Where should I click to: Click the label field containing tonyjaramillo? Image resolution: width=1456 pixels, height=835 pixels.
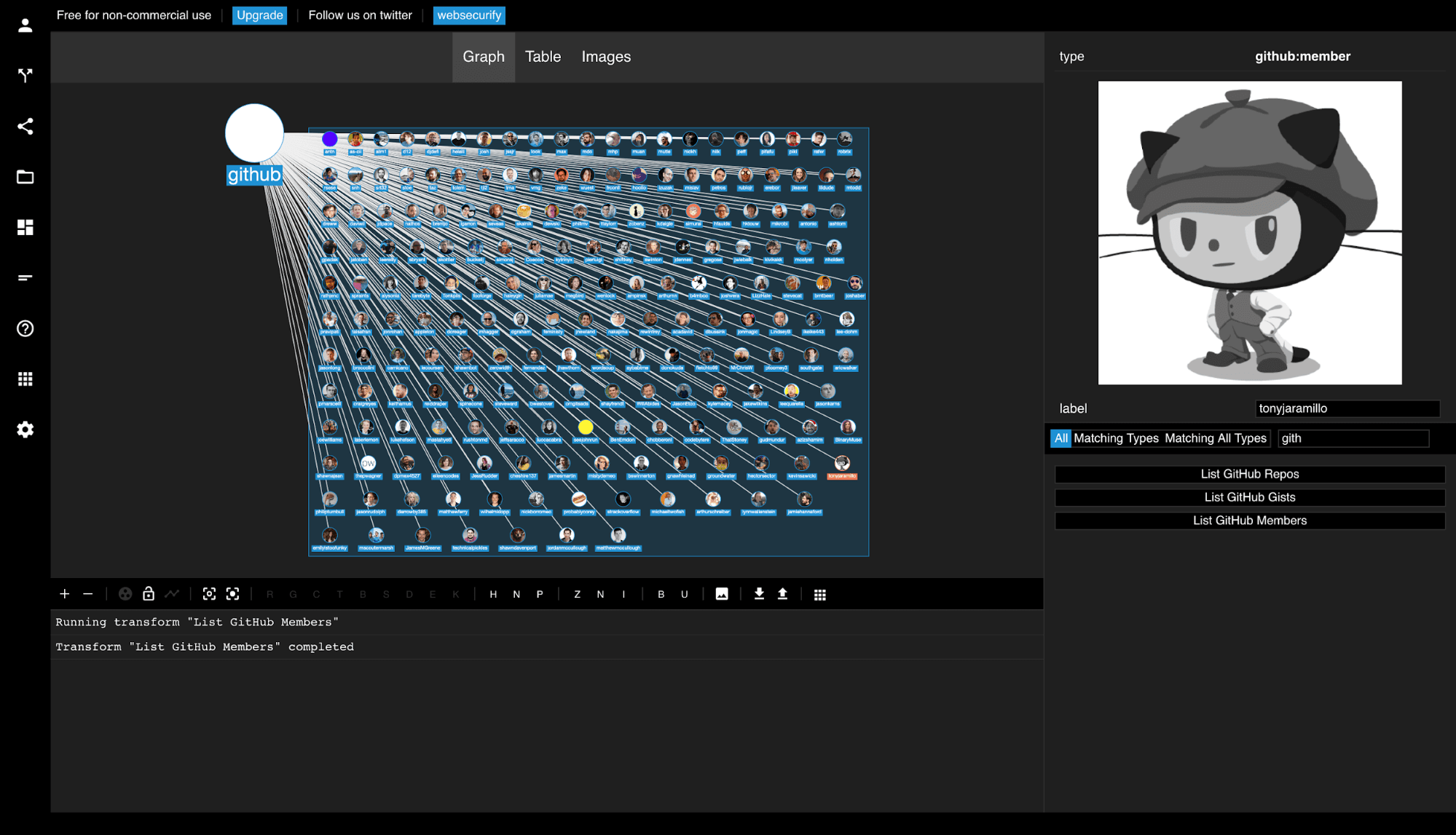[x=1347, y=408]
